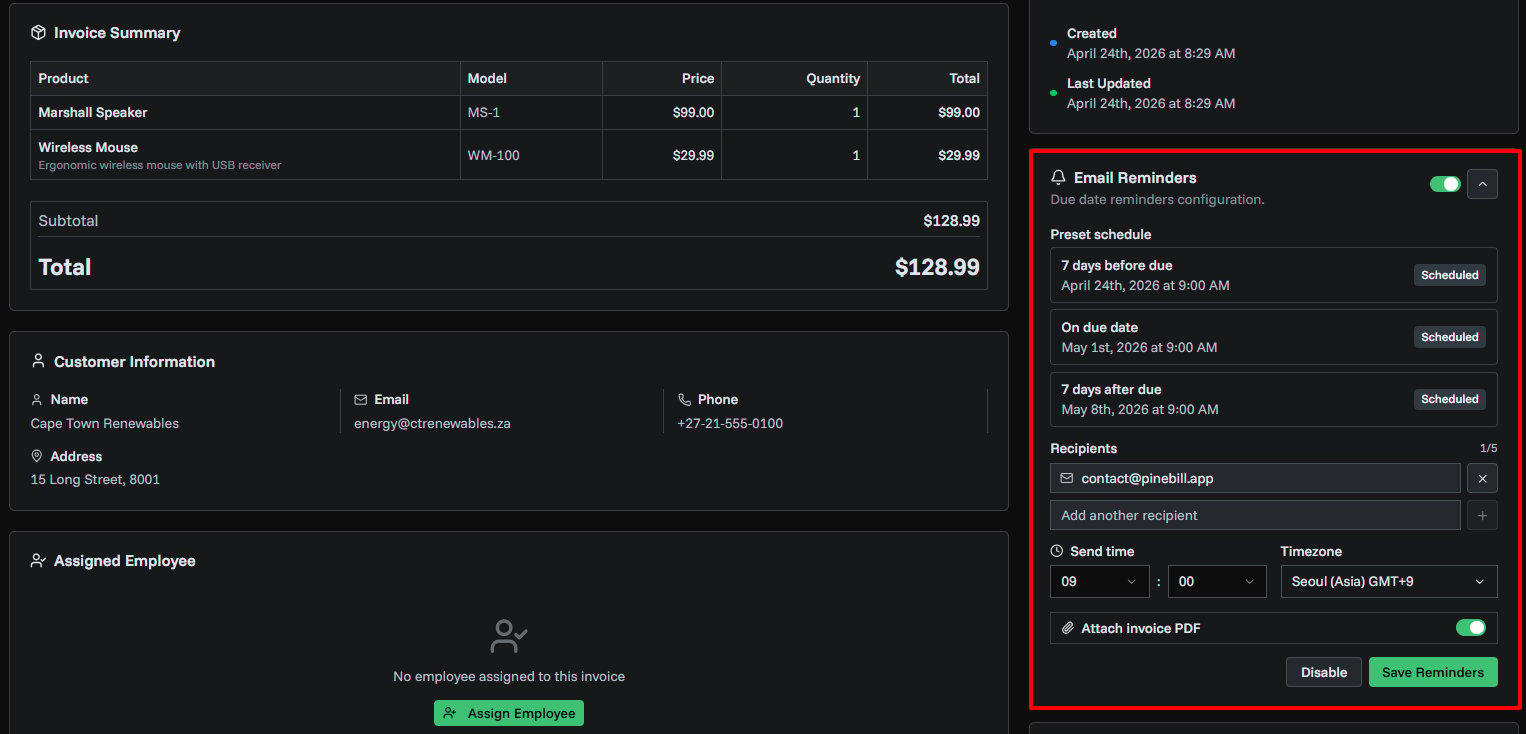Click the 'Preset schedule' label
Screen dimensions: 1526x734
click(x=1100, y=234)
